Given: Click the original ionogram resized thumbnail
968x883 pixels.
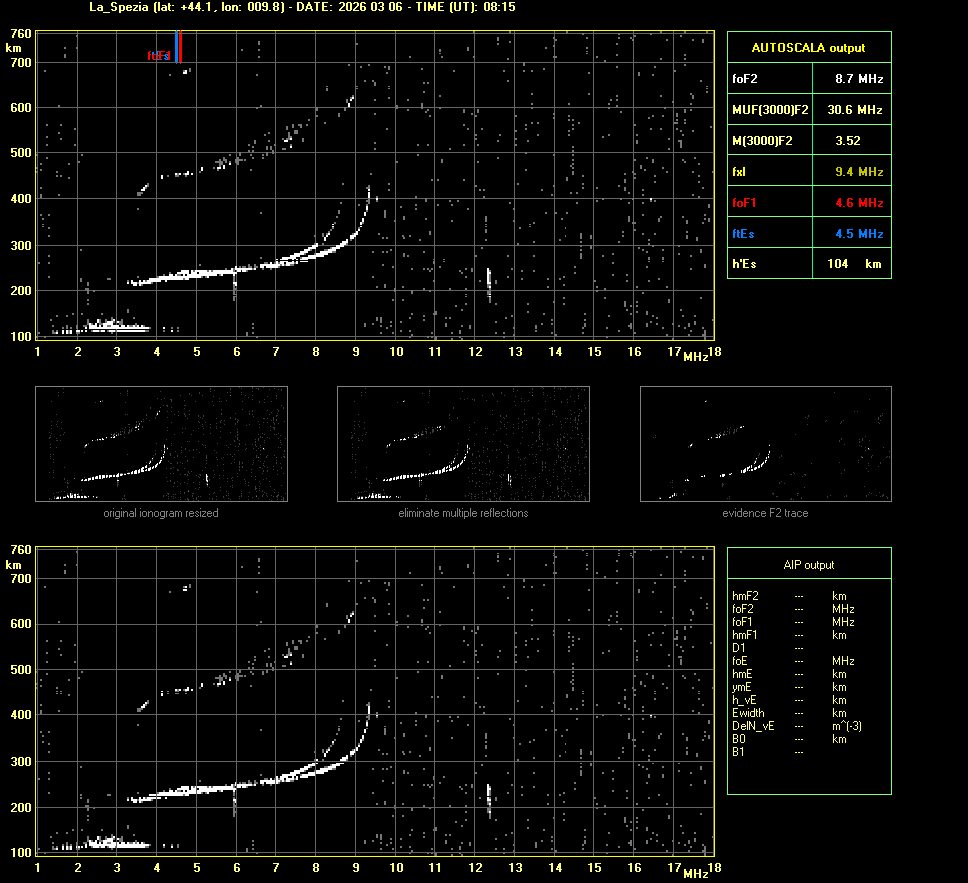Looking at the screenshot, I should tap(161, 443).
